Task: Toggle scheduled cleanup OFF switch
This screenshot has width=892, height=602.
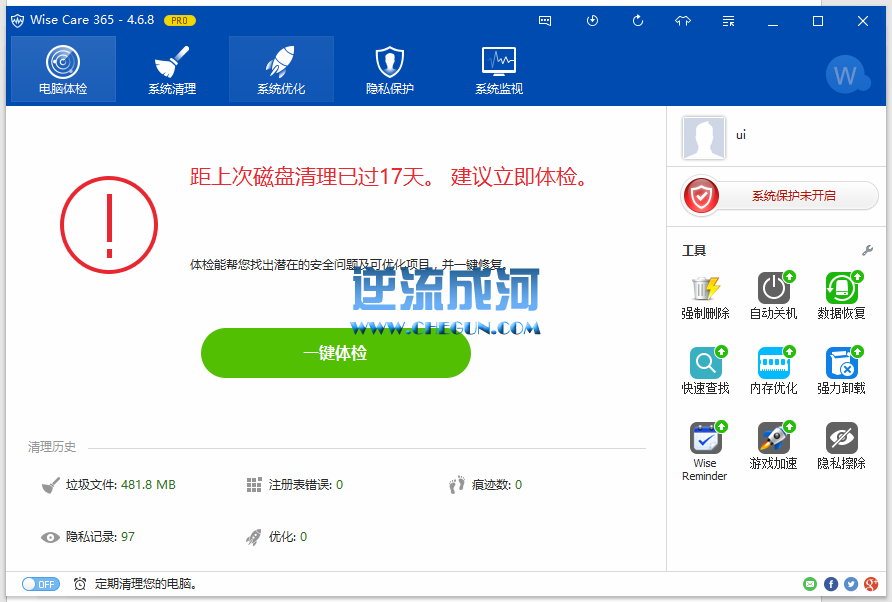Action: pyautogui.click(x=40, y=584)
